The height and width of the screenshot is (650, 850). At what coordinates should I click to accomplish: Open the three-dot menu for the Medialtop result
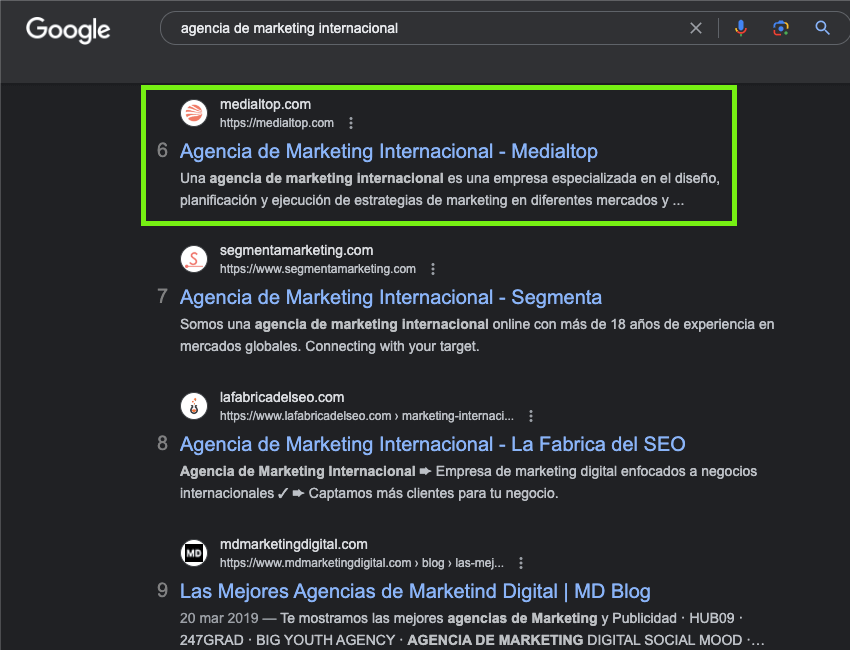pyautogui.click(x=351, y=122)
